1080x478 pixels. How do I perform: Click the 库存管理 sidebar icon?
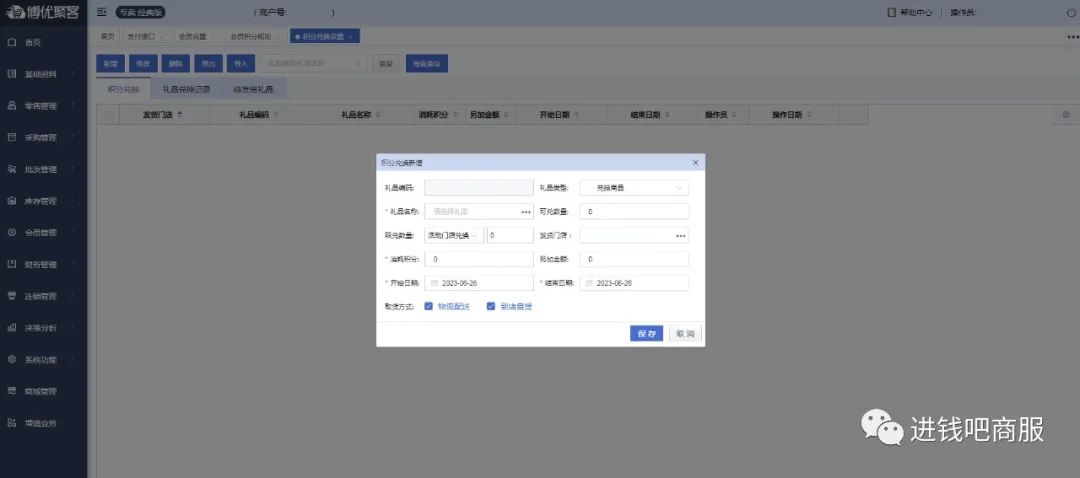(x=12, y=201)
